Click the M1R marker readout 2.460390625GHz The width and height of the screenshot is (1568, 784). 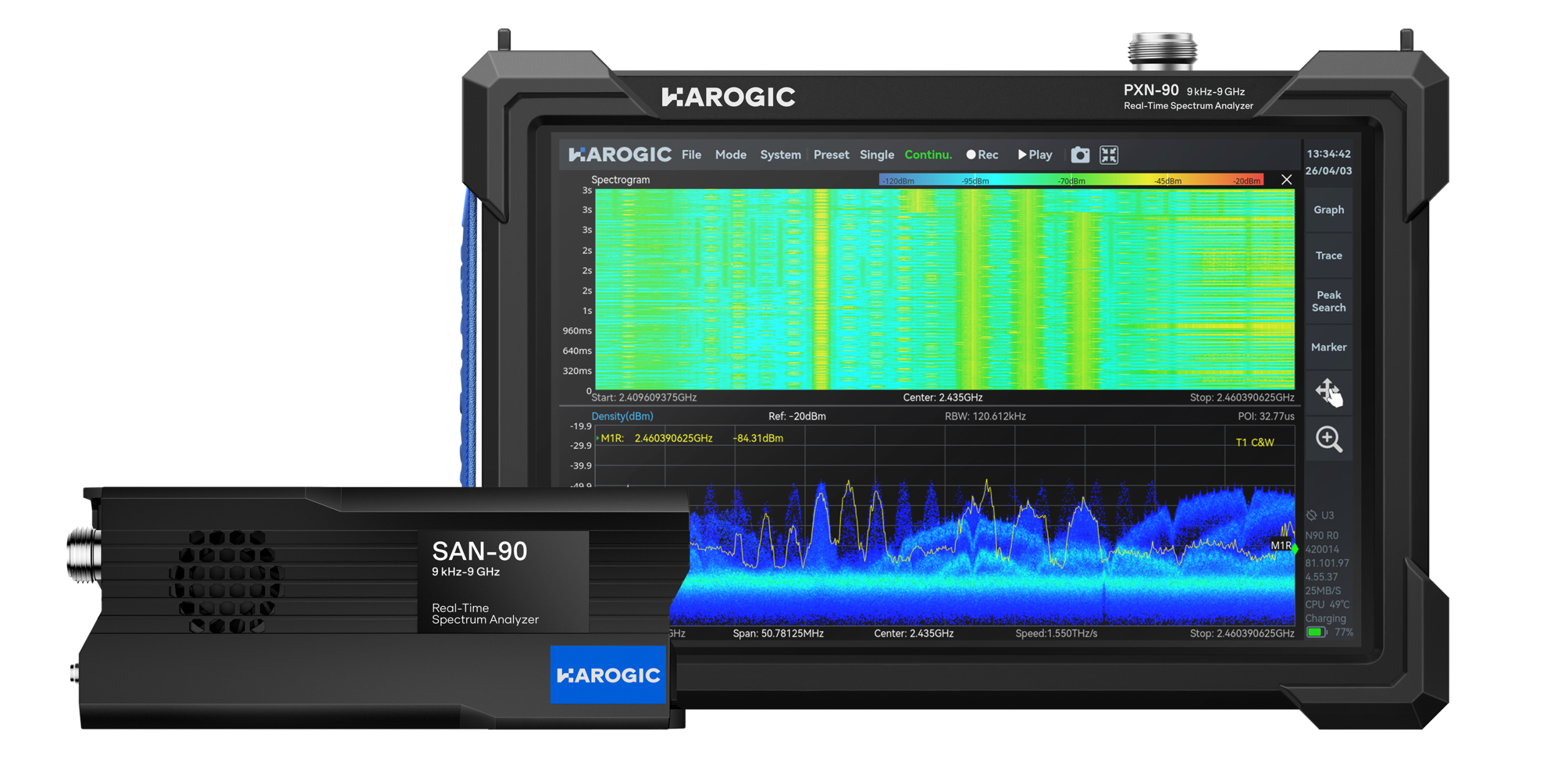[673, 438]
